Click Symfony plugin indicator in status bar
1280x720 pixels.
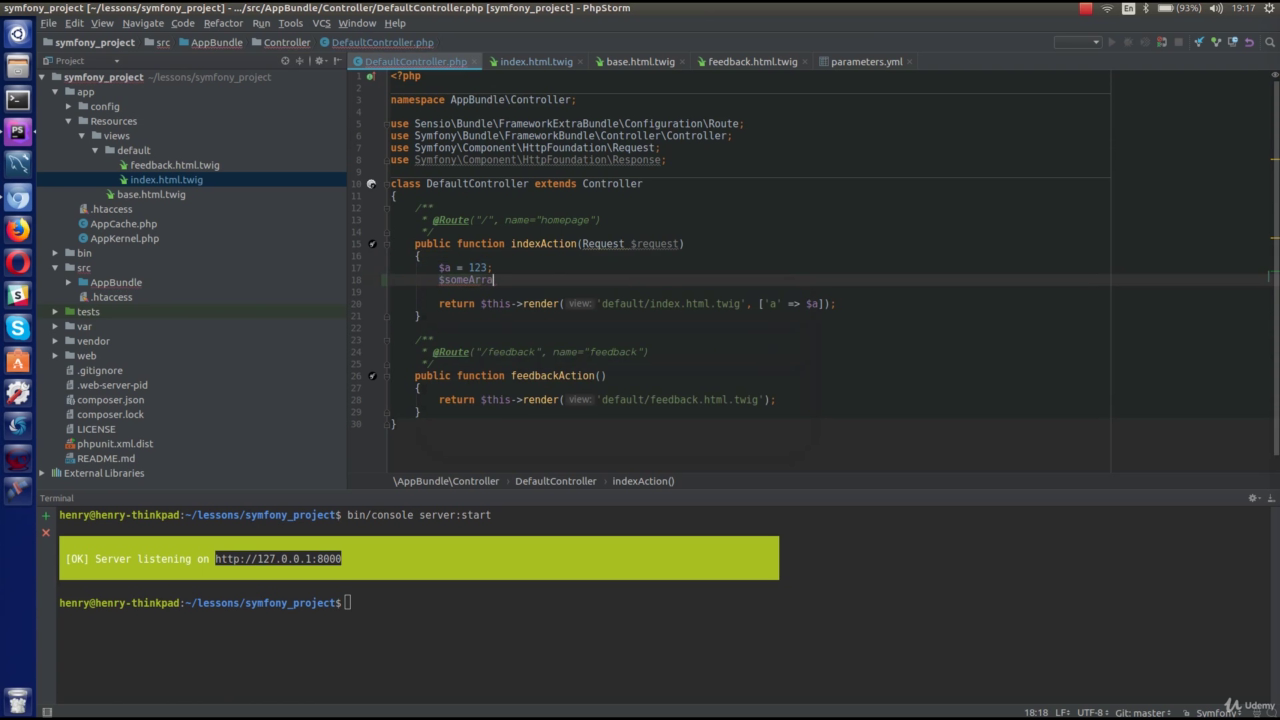tap(1217, 713)
